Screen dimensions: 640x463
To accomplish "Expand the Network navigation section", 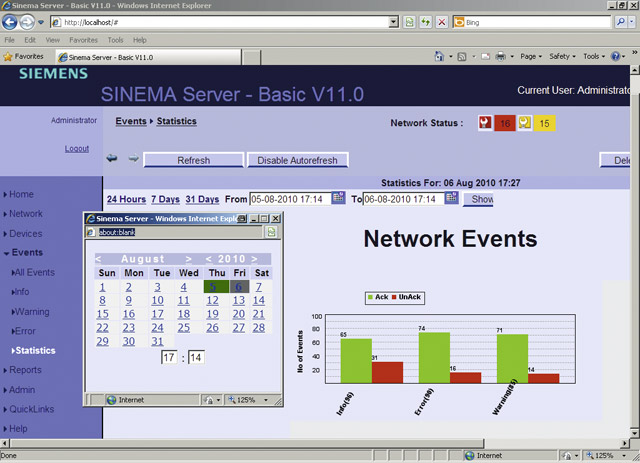I will [25, 214].
